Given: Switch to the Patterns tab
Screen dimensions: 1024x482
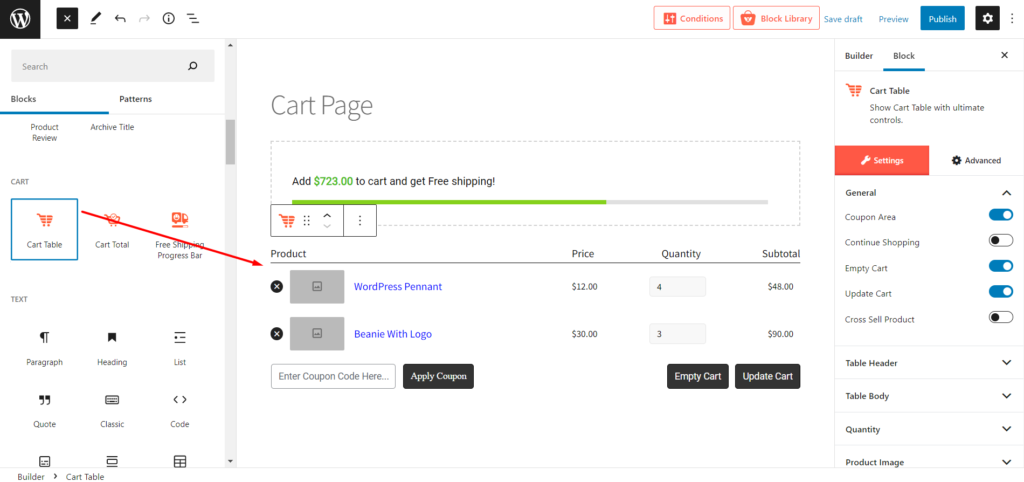Looking at the screenshot, I should (x=135, y=99).
